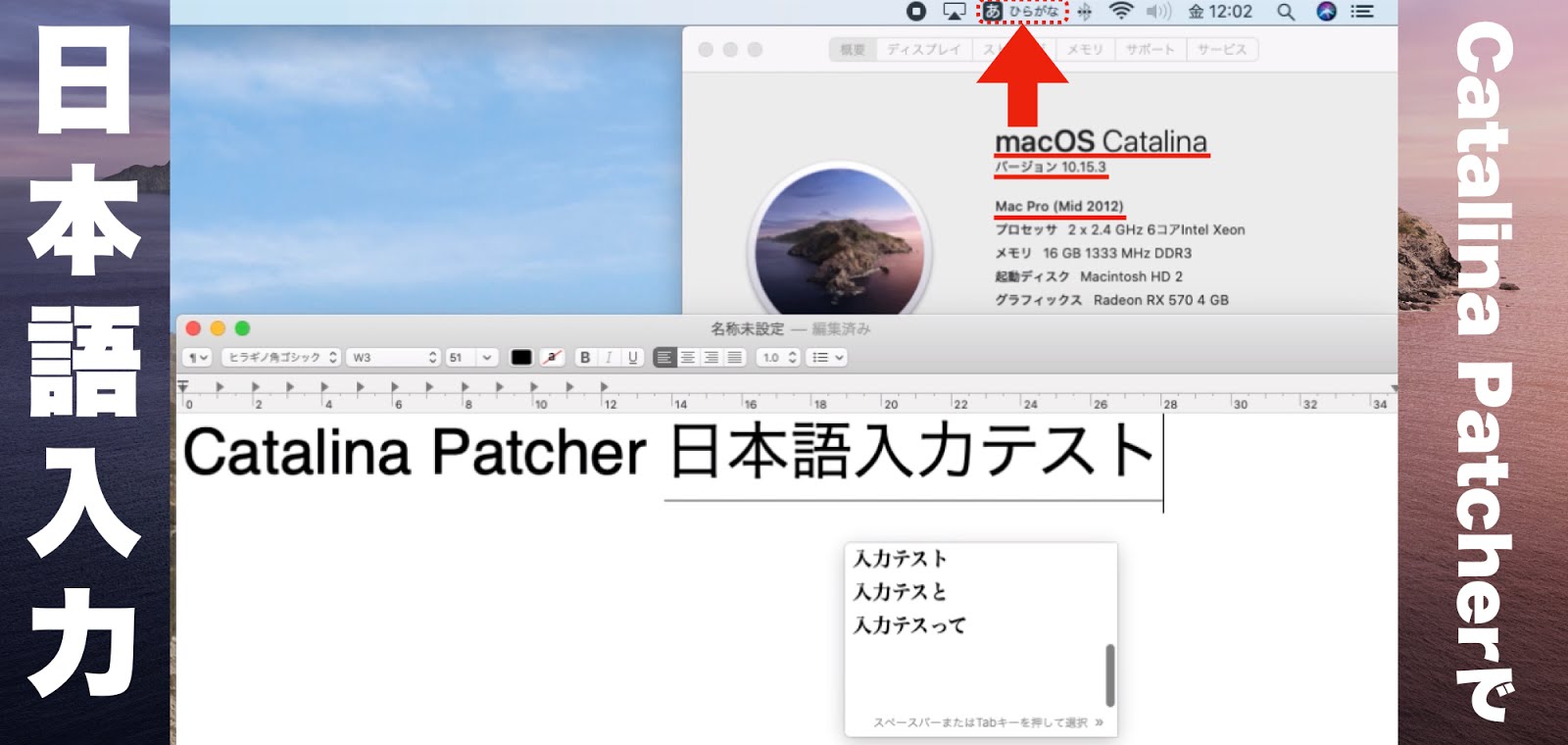
Task: Switch to the サポート tab
Action: (1151, 49)
